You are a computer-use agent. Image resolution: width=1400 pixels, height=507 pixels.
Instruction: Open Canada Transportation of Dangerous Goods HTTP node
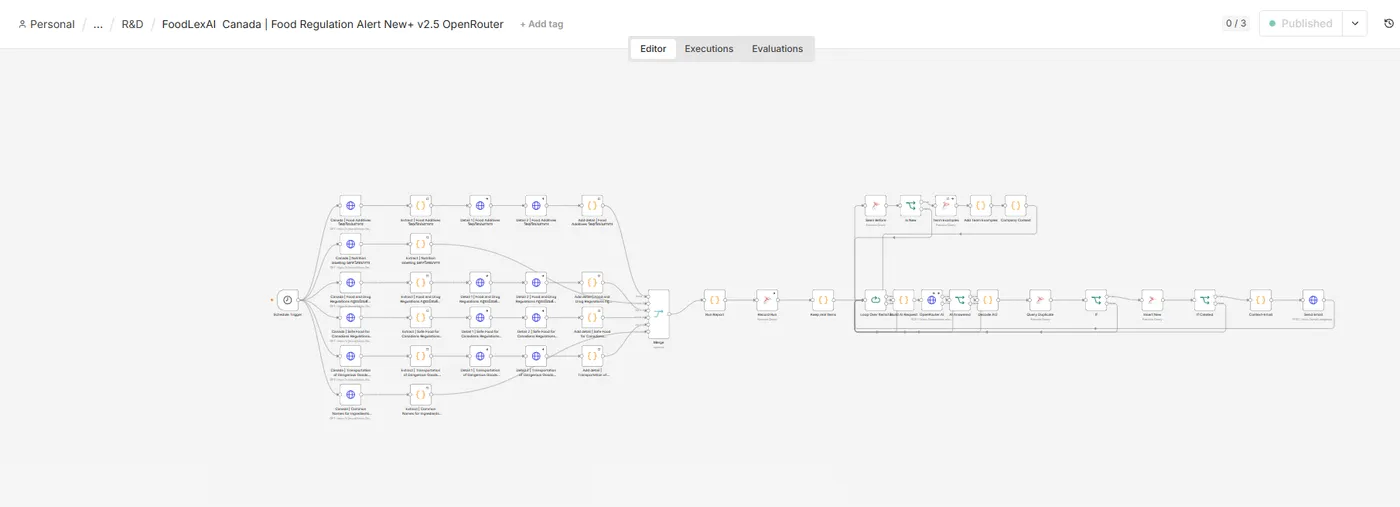pyautogui.click(x=350, y=356)
